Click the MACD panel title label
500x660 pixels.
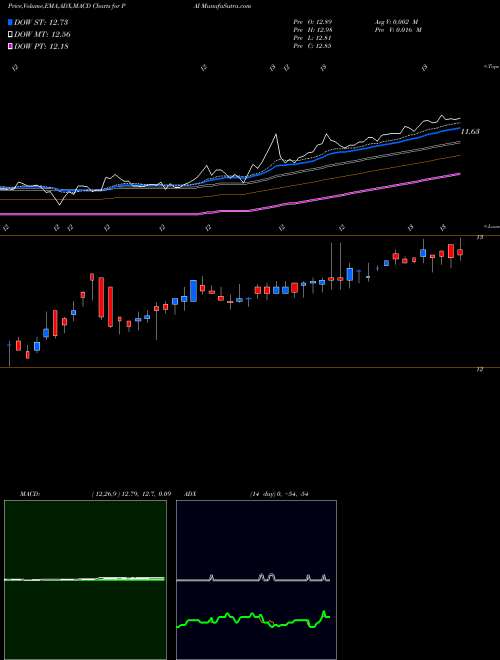tap(29, 494)
